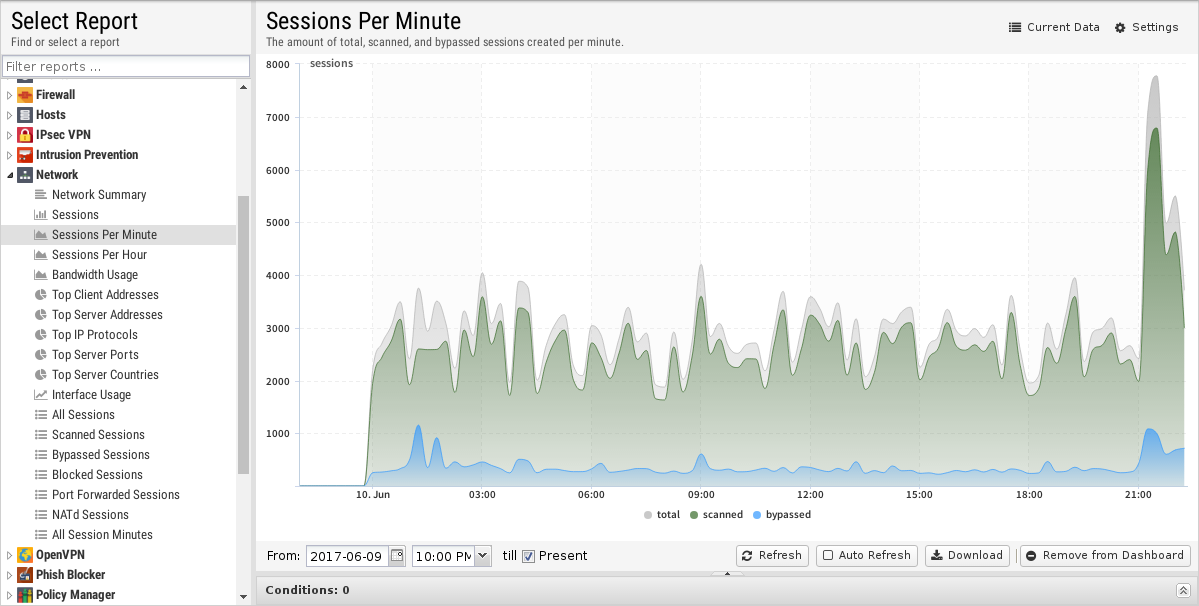Click Remove from Dashboard button
The width and height of the screenshot is (1199, 606).
click(1104, 555)
